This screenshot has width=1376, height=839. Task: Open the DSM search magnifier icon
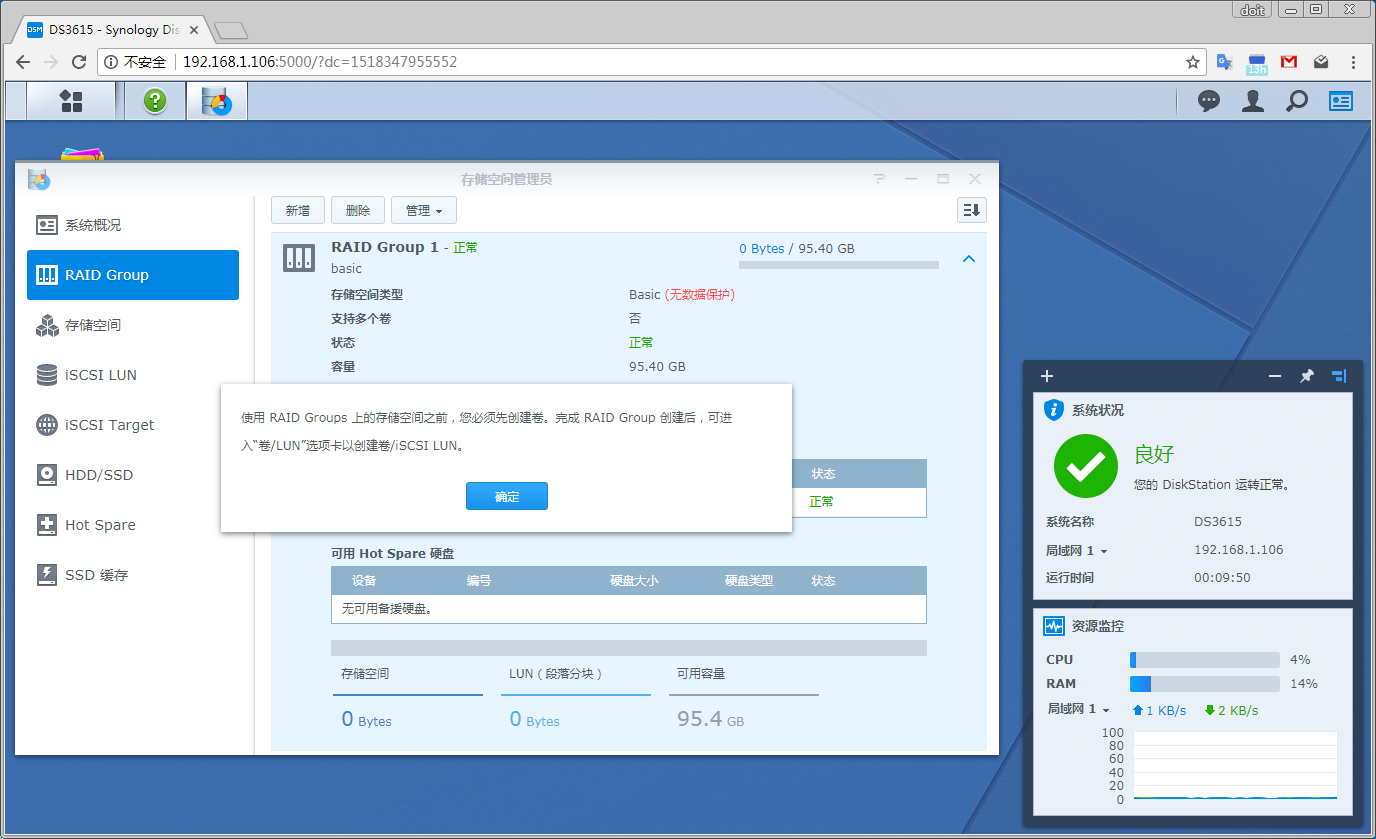click(x=1297, y=101)
